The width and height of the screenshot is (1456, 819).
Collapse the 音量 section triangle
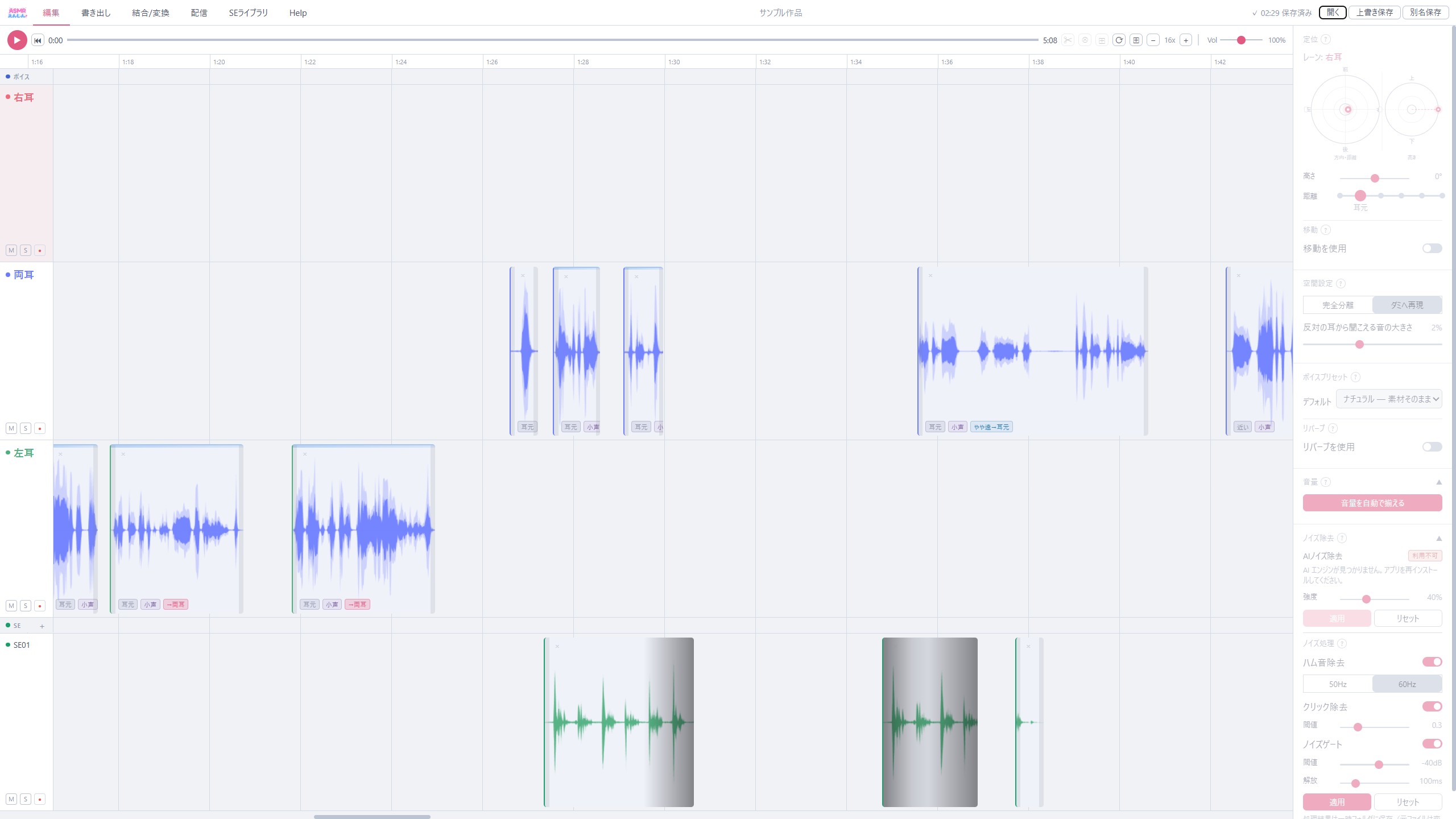click(1439, 482)
